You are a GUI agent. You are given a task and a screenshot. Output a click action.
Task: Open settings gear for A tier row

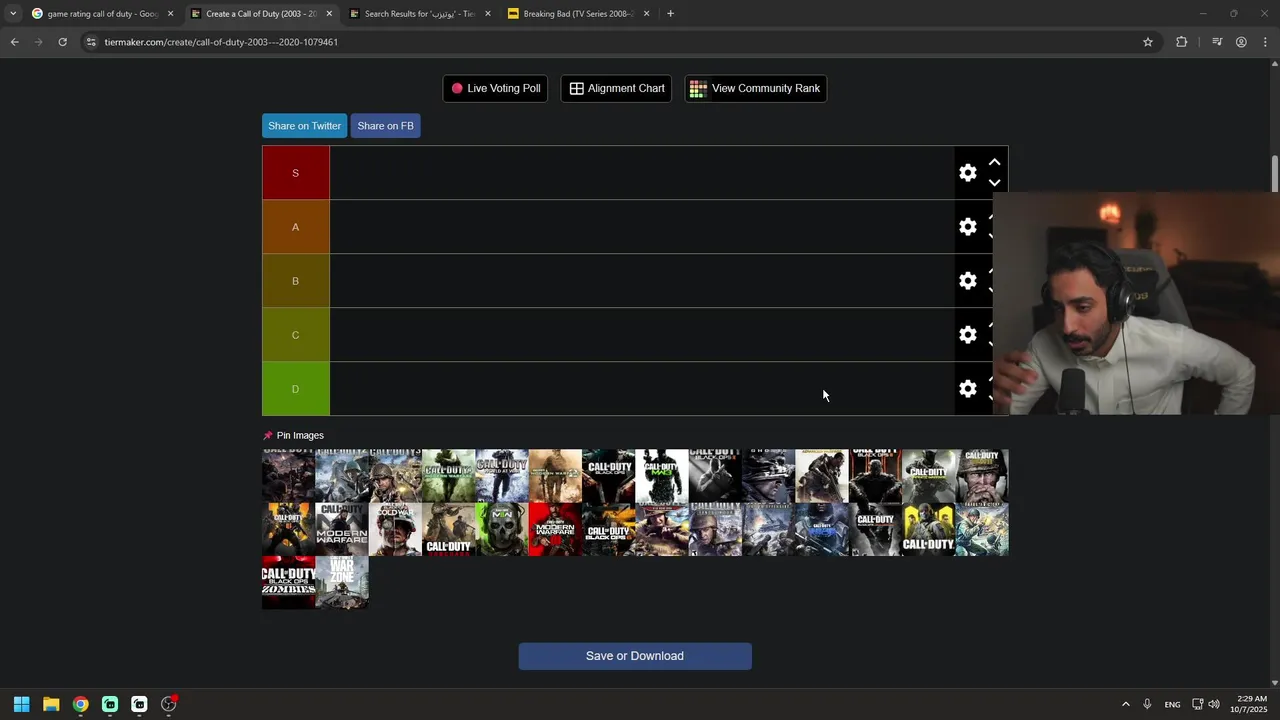[x=967, y=227]
